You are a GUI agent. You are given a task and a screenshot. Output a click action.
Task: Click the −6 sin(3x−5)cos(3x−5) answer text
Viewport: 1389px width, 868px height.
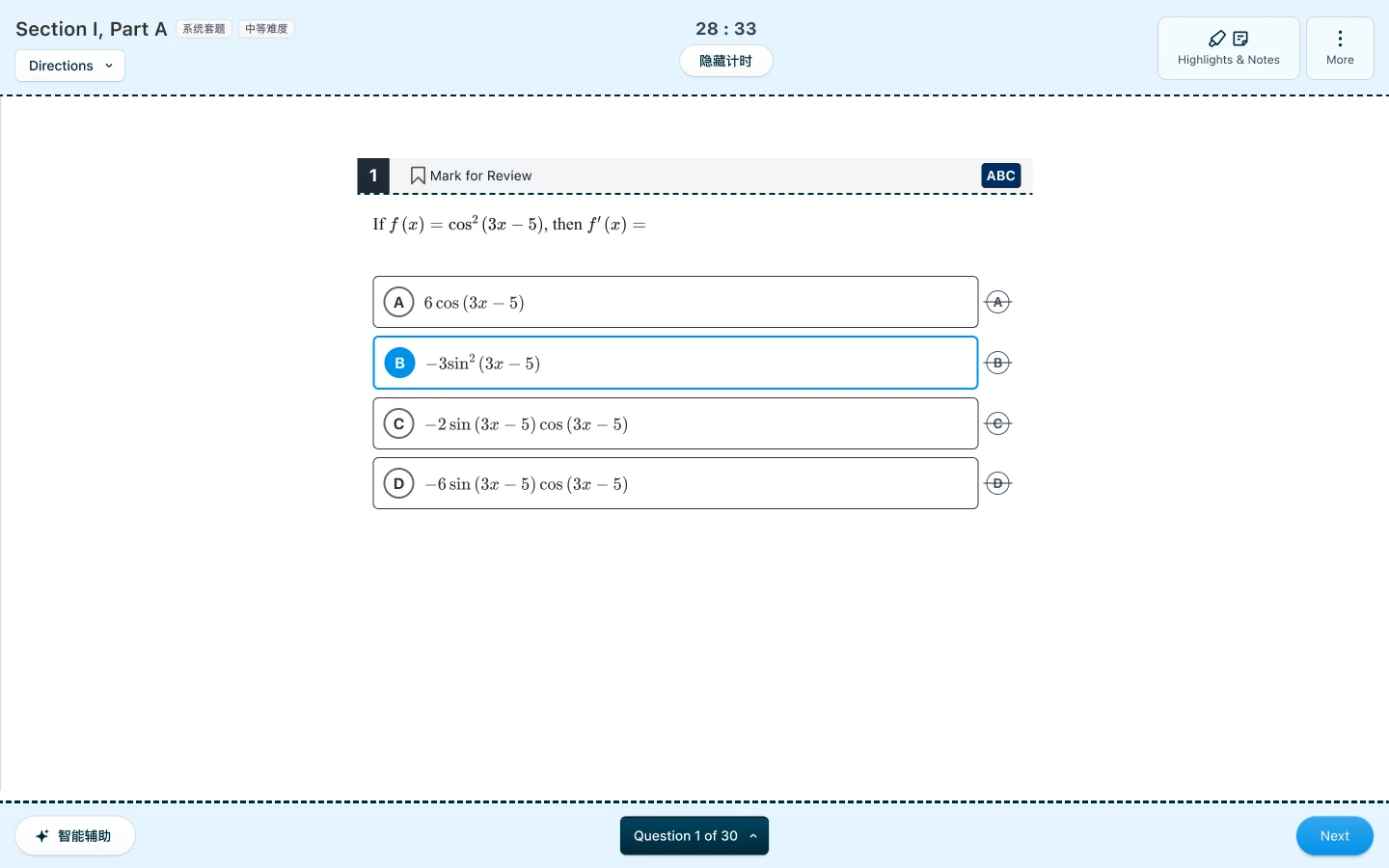point(526,484)
